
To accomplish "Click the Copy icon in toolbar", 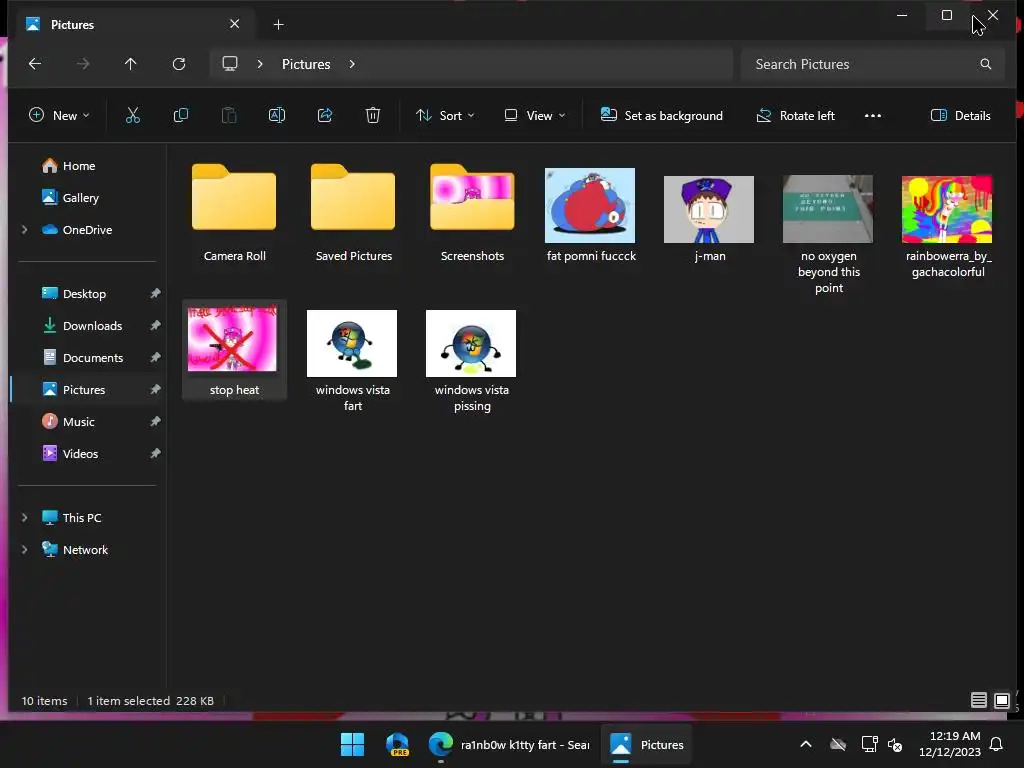I will [x=180, y=116].
